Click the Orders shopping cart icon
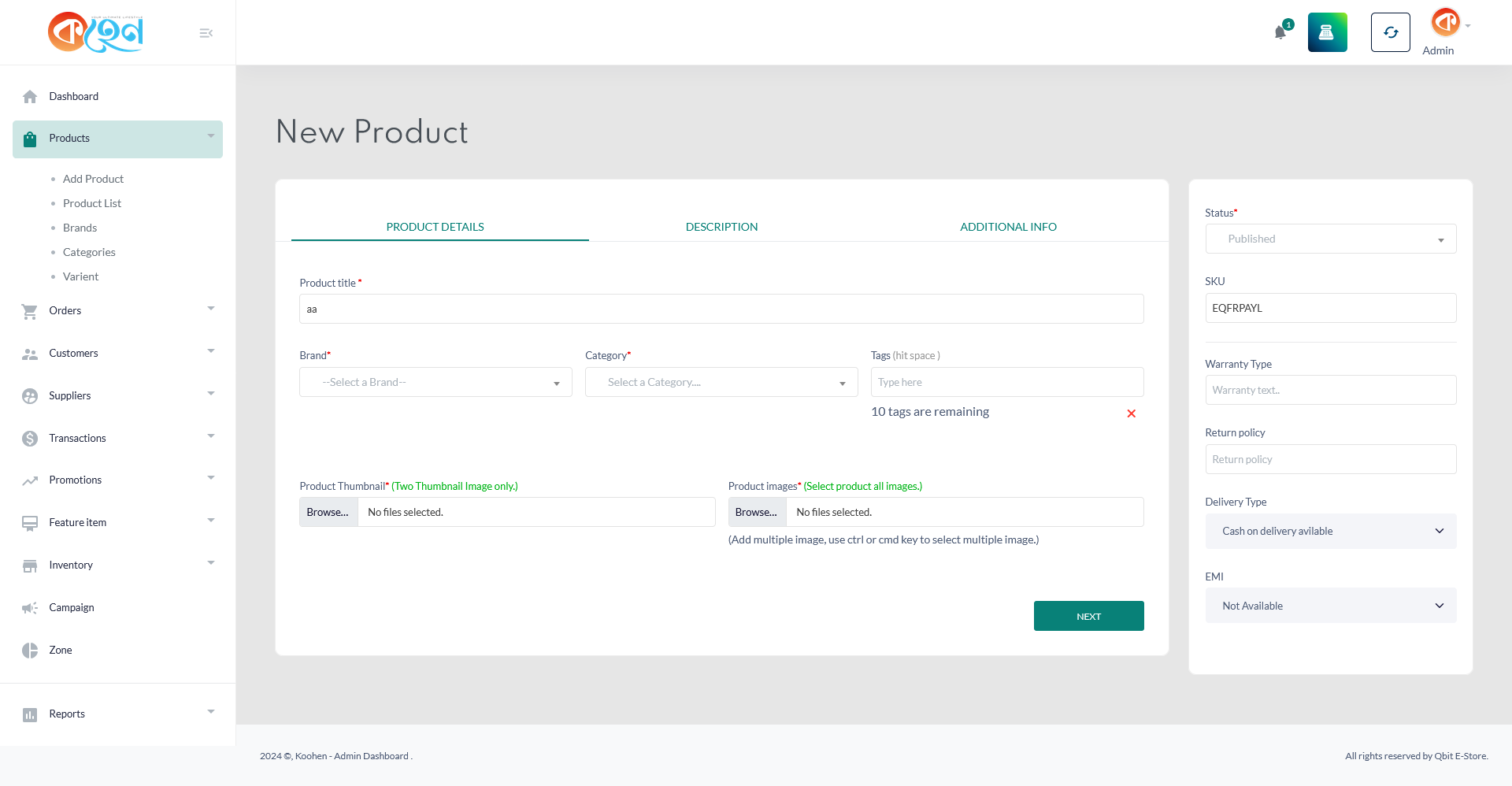This screenshot has width=1512, height=786. pyautogui.click(x=30, y=311)
